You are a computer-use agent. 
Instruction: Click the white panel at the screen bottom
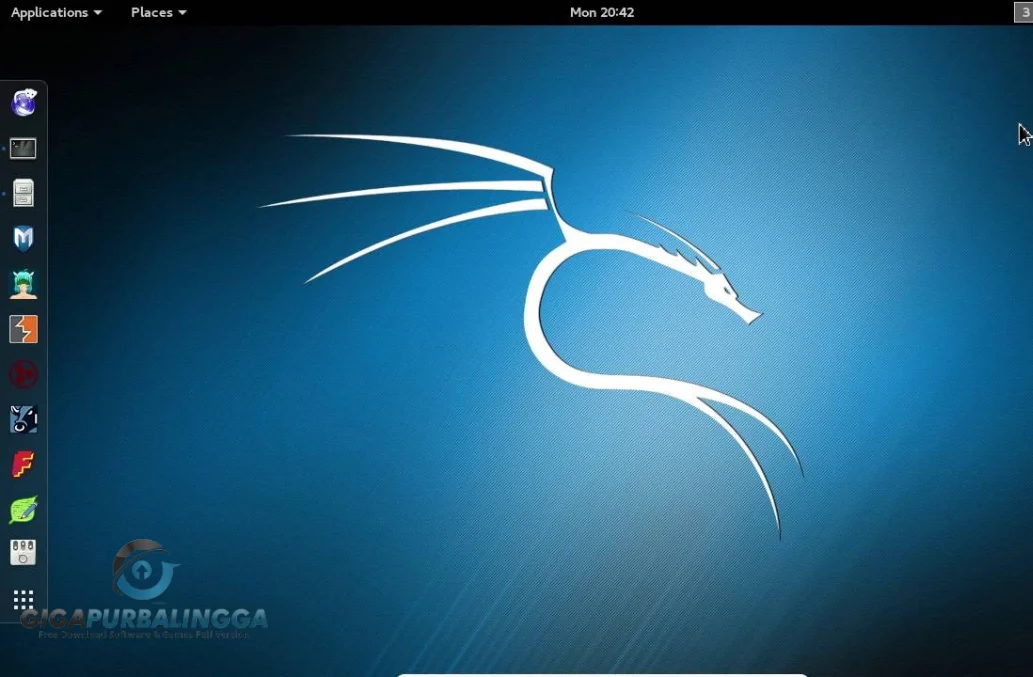point(600,673)
